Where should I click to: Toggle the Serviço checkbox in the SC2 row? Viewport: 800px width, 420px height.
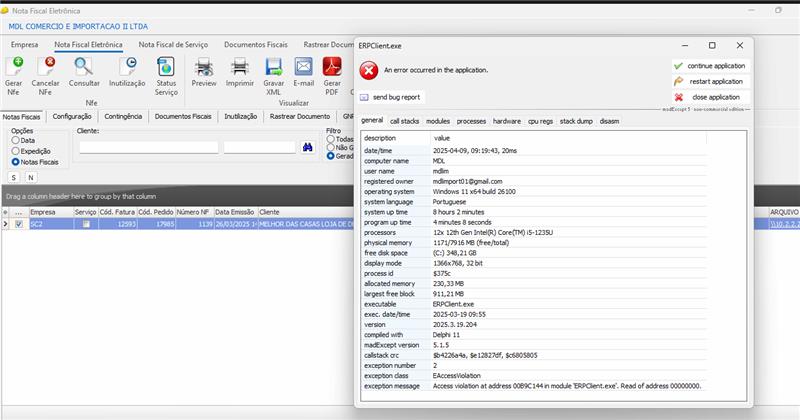(86, 225)
